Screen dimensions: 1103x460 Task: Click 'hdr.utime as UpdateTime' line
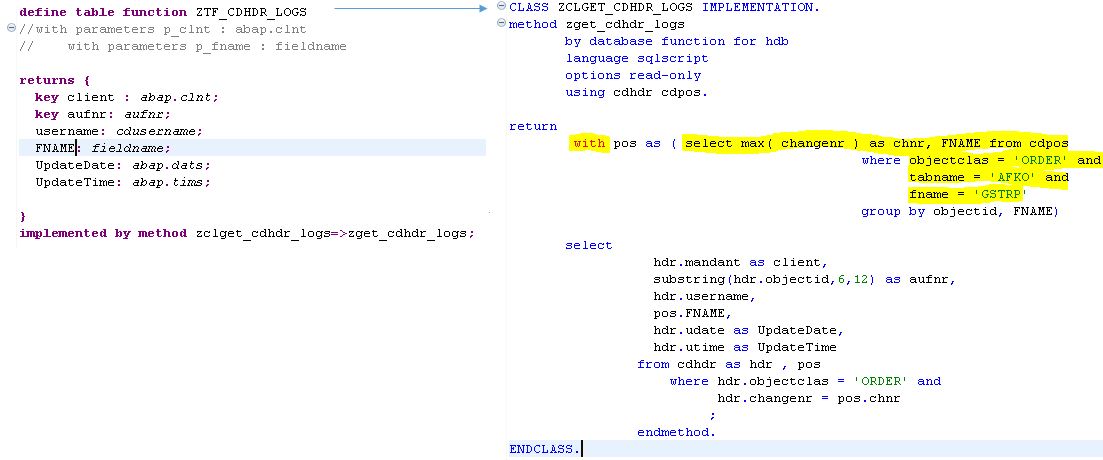coord(745,347)
